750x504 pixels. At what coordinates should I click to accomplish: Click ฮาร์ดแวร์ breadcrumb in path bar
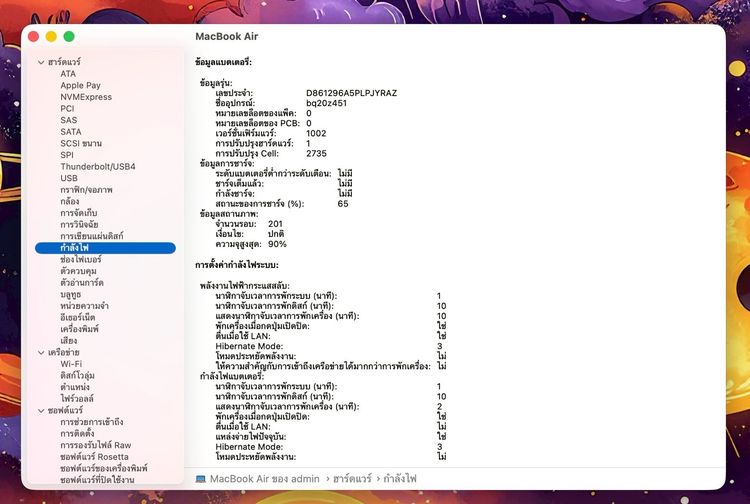(352, 479)
